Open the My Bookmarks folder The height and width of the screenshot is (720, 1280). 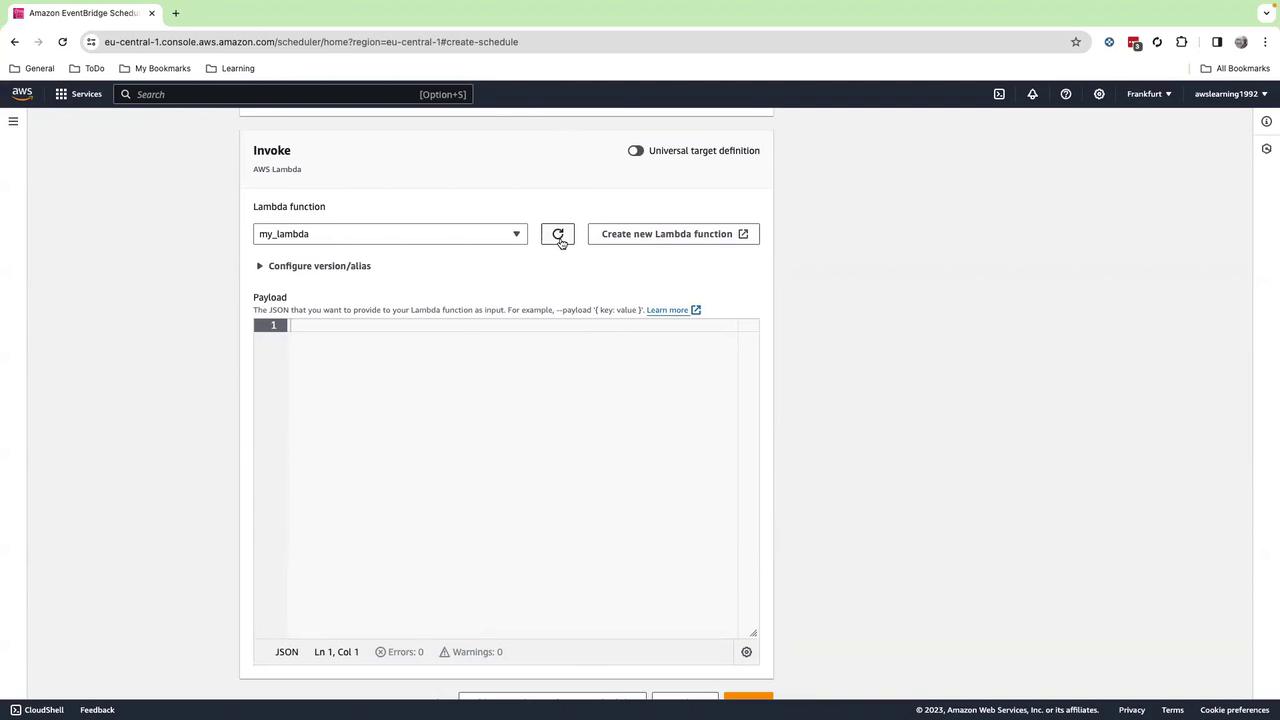click(x=155, y=69)
